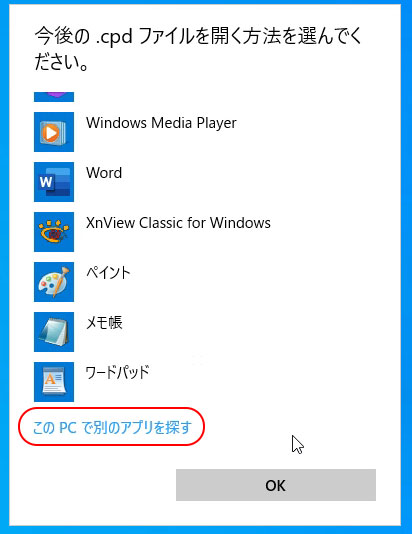The image size is (412, 534).
Task: Click the paintbrush in the ペイント icon
Action: [x=62, y=280]
